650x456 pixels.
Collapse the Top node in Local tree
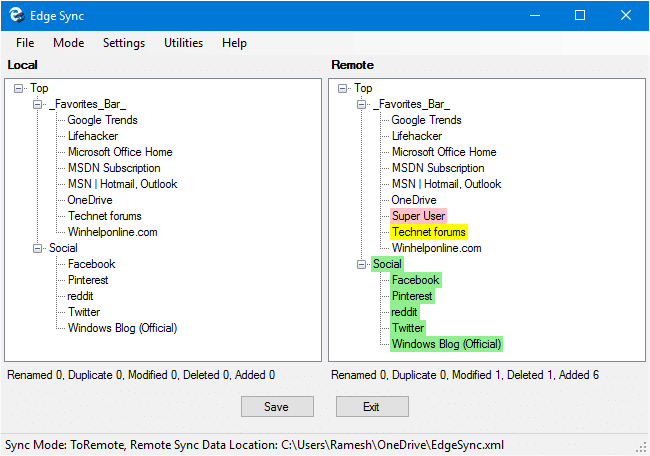18,88
